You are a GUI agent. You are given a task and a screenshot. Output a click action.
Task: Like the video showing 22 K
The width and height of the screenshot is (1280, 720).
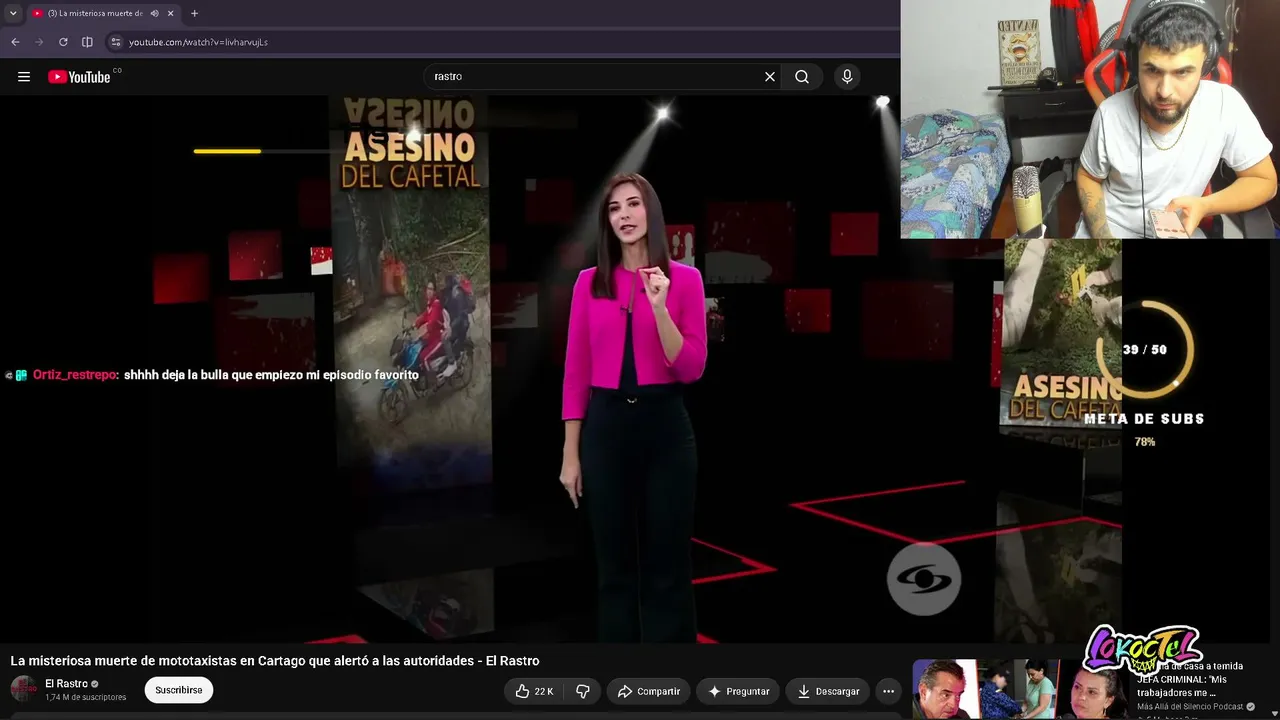tap(535, 691)
